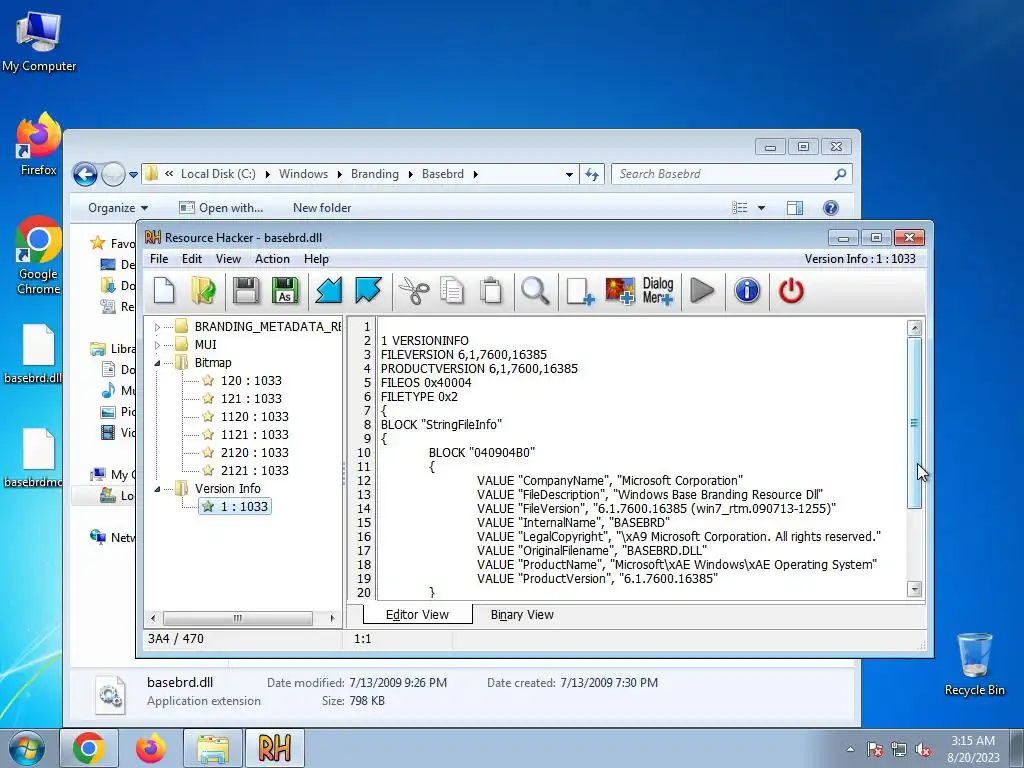Image resolution: width=1024 pixels, height=768 pixels.
Task: Click the Branding breadcrumb in address bar
Action: [374, 174]
